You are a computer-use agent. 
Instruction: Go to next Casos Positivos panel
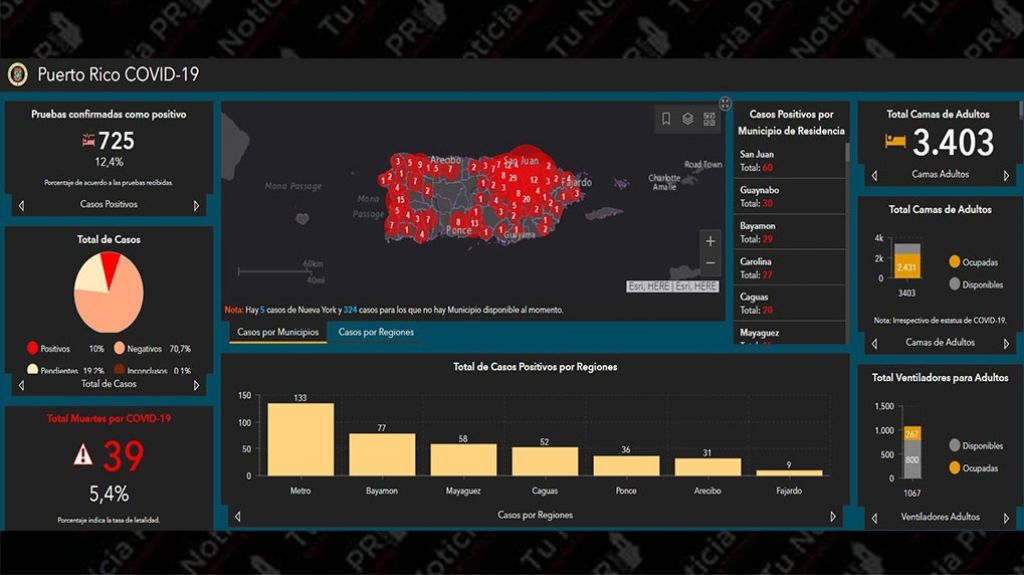pos(196,206)
